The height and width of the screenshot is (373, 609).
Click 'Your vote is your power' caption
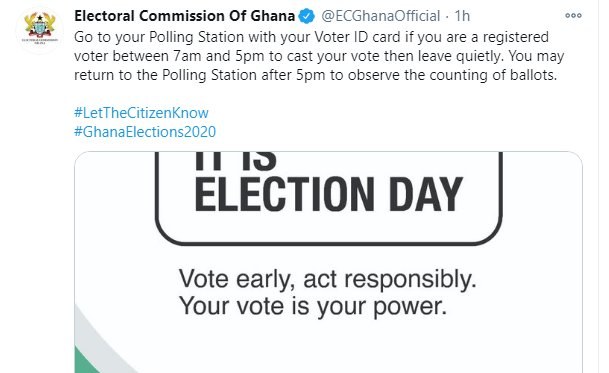(x=313, y=307)
